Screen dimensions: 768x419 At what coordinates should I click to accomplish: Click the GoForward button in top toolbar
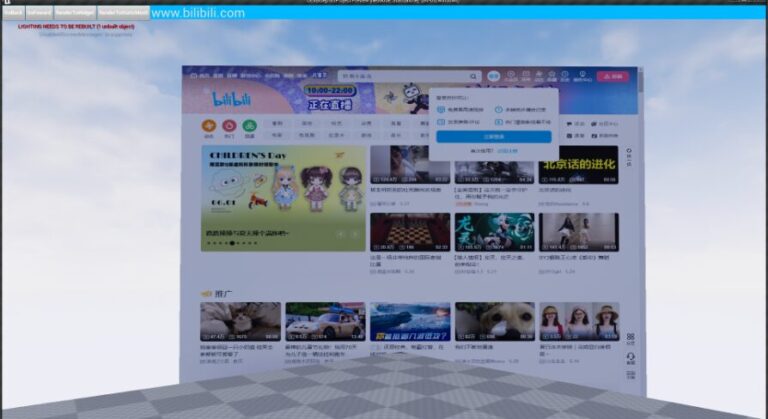39,13
